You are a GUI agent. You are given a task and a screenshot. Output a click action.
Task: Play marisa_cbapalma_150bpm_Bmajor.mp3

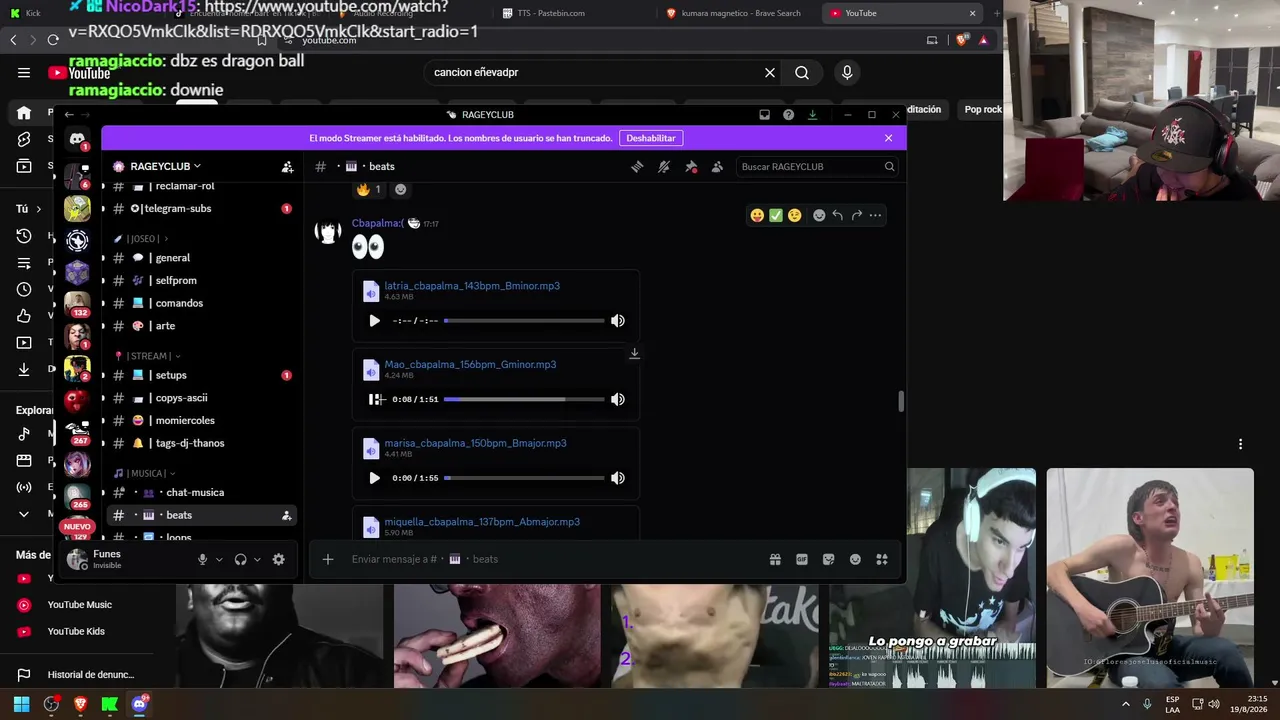click(x=374, y=478)
